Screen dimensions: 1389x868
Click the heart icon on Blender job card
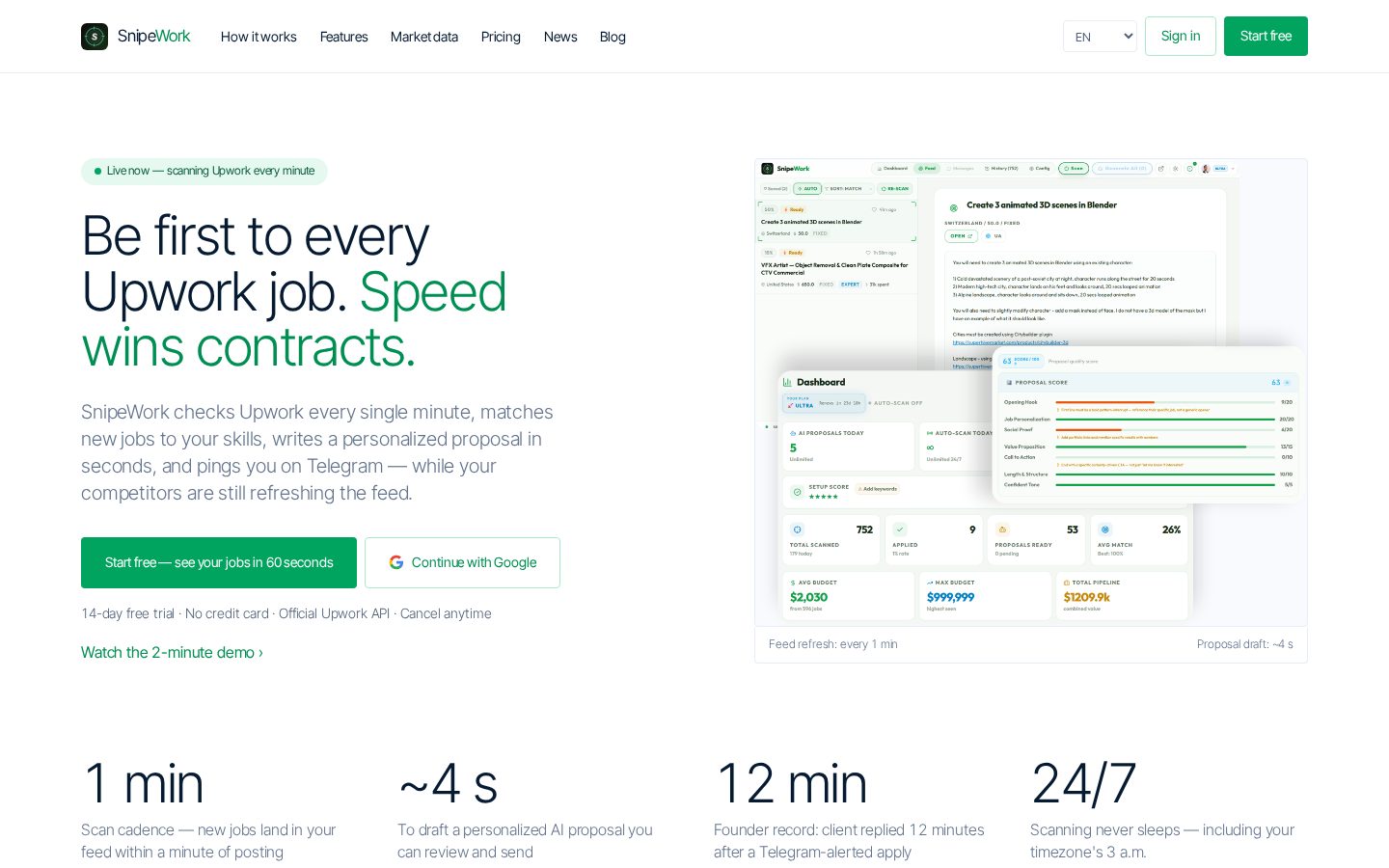(874, 209)
